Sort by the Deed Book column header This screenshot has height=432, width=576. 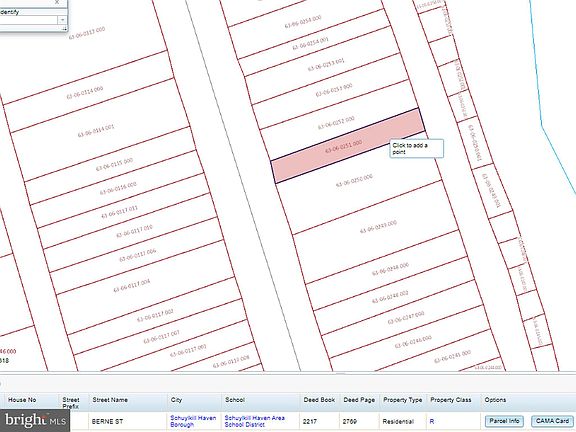319,400
